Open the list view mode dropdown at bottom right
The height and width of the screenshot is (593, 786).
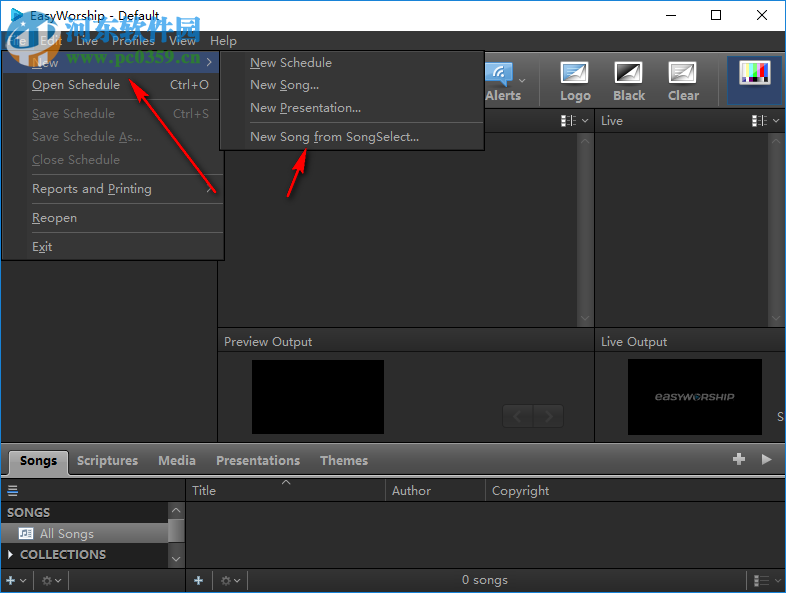pyautogui.click(x=767, y=580)
